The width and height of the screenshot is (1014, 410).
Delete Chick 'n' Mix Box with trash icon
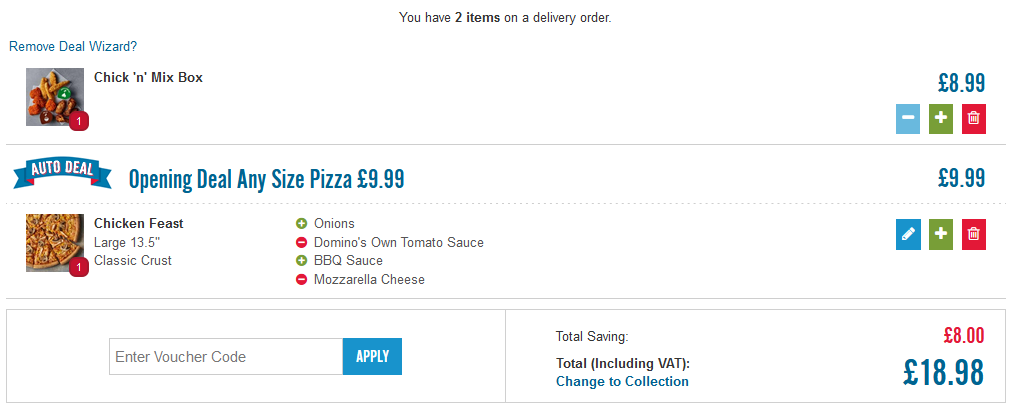(x=974, y=118)
